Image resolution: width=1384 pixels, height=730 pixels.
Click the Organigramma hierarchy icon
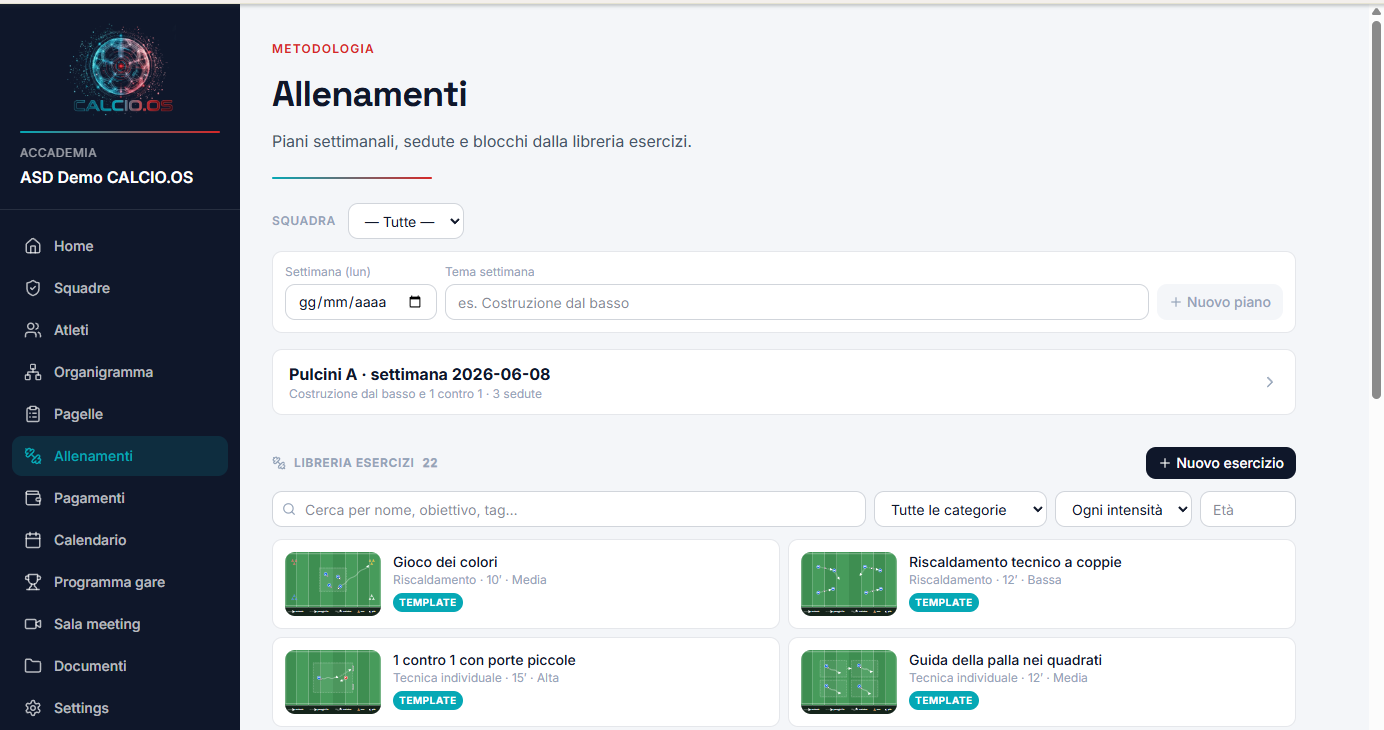[x=33, y=372]
